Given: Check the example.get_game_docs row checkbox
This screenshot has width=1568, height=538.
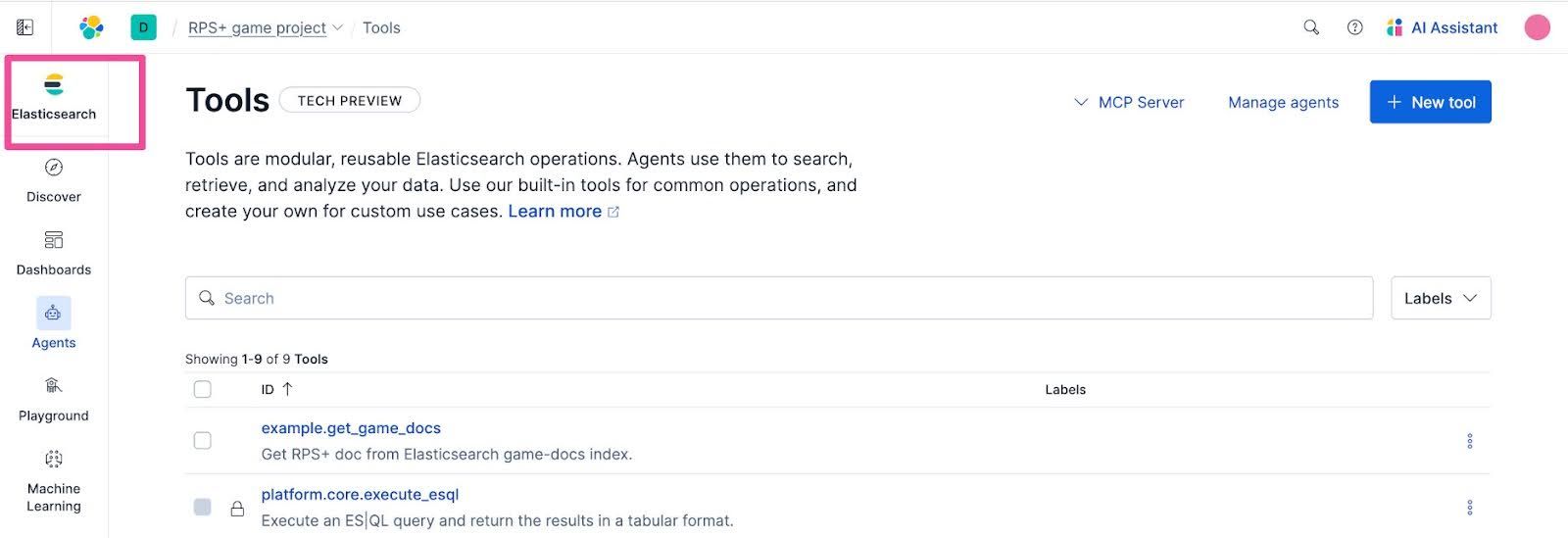Looking at the screenshot, I should pos(203,441).
